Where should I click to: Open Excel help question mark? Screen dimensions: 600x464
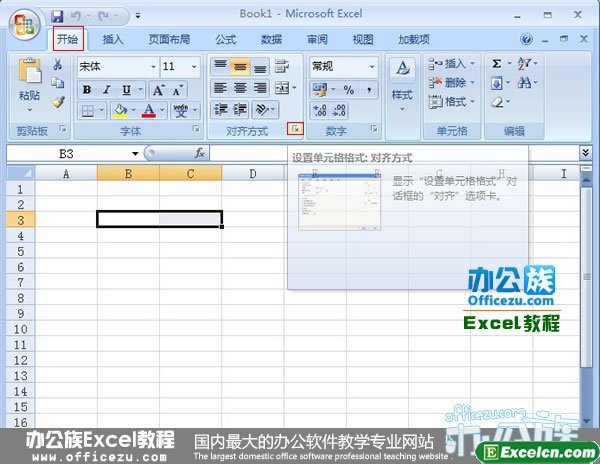[x=527, y=39]
